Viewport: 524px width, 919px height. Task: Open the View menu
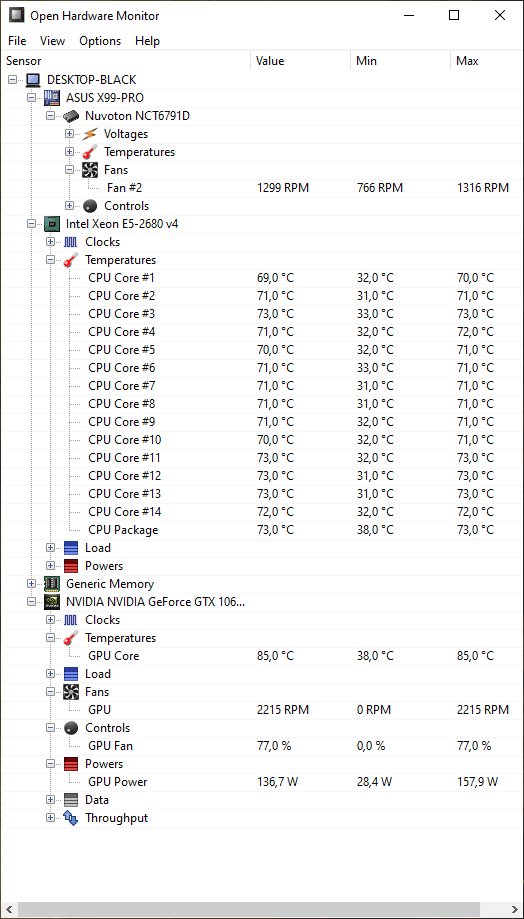[52, 41]
